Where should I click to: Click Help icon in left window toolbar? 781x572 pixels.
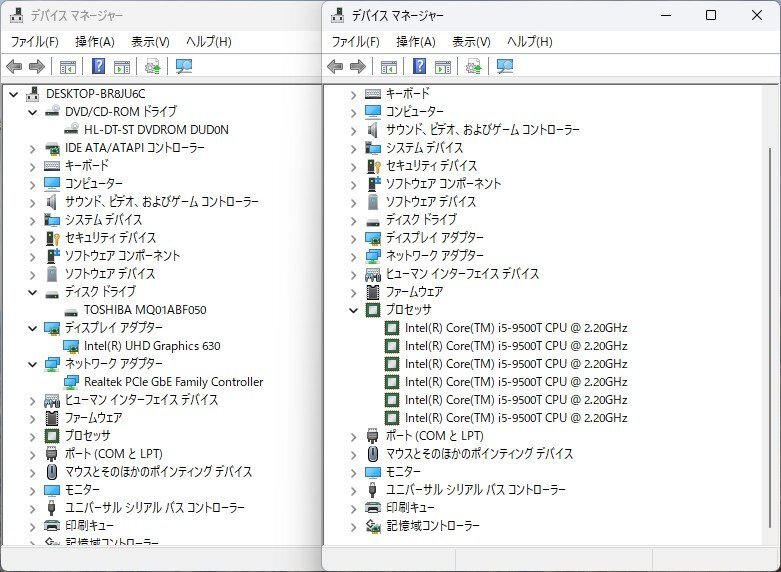pos(99,66)
